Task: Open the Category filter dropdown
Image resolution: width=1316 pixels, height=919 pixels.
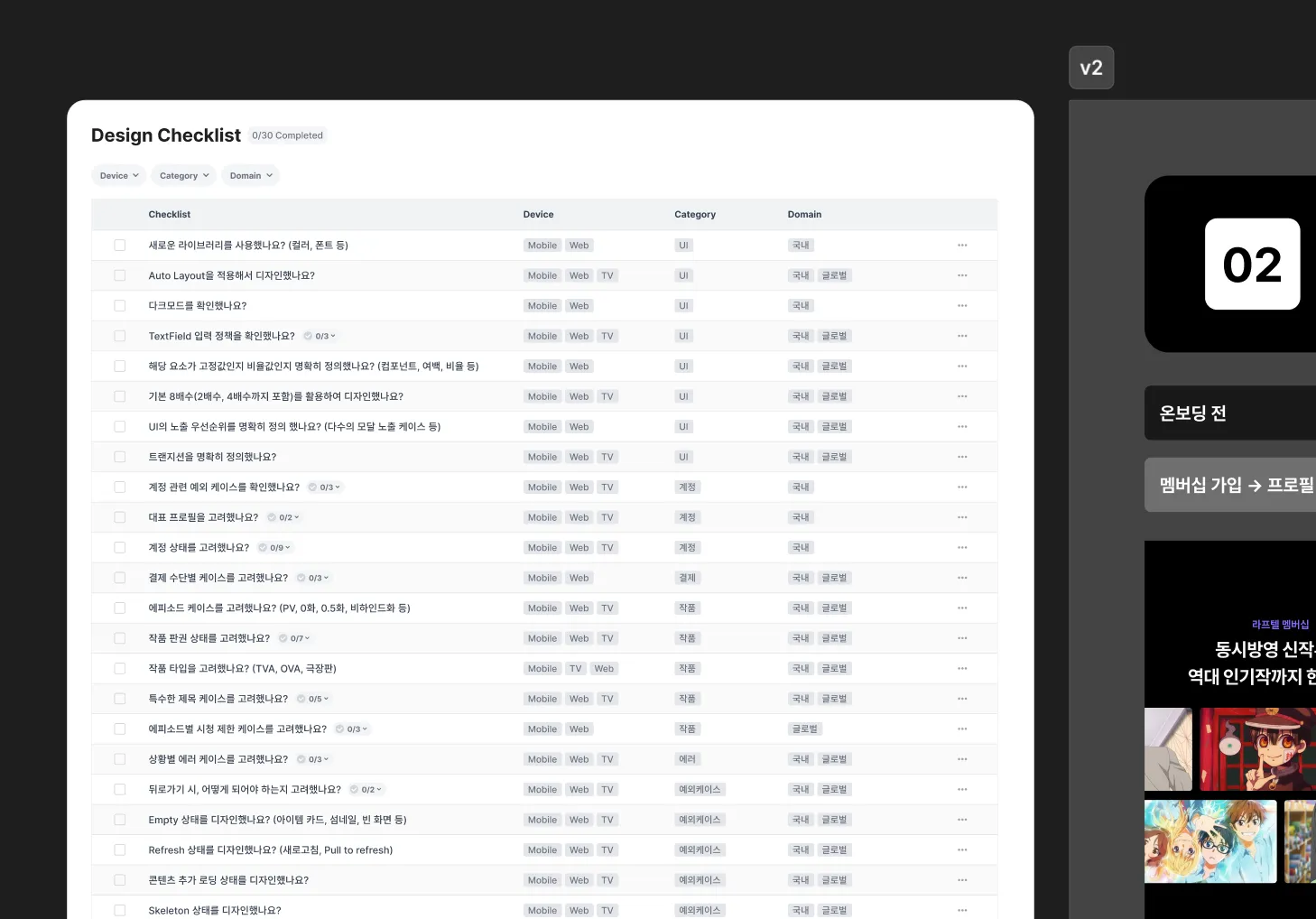Action: (184, 176)
